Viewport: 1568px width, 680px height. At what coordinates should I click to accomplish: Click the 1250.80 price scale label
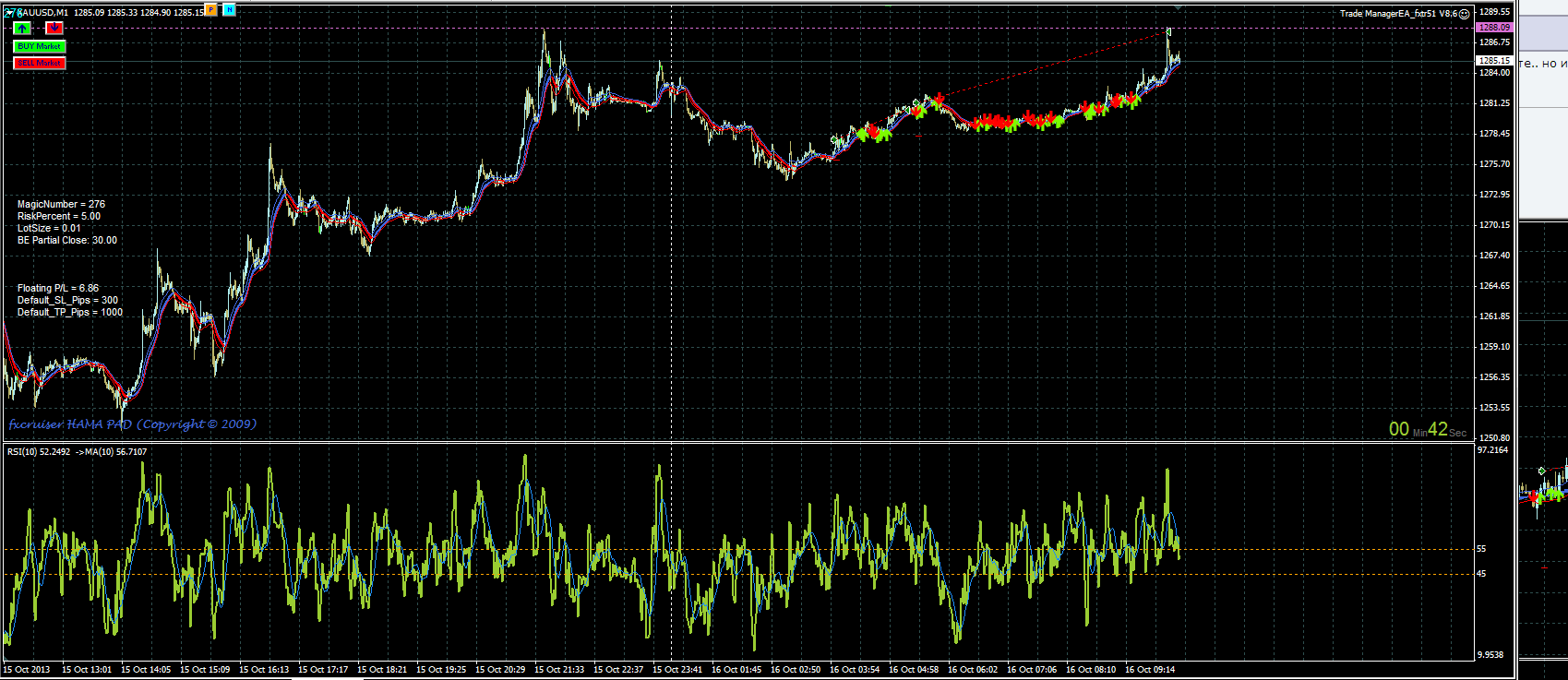click(1494, 438)
